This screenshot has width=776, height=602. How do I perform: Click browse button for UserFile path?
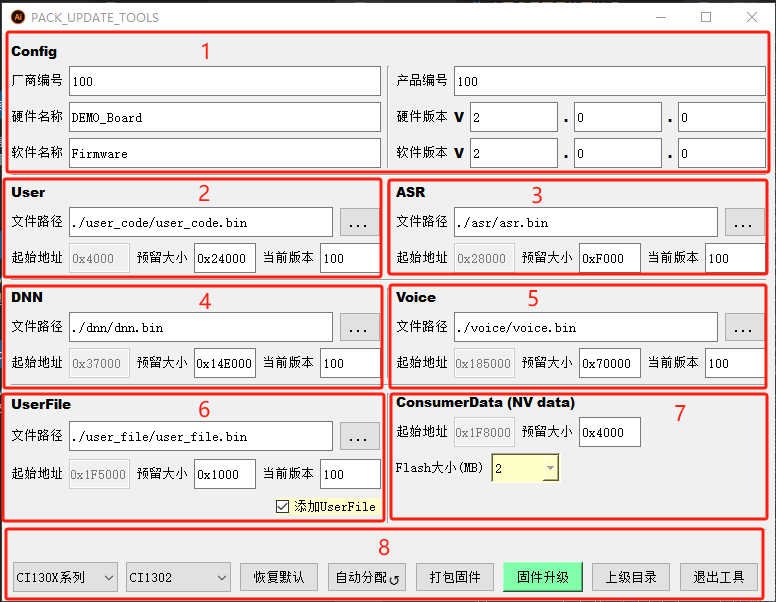point(360,436)
